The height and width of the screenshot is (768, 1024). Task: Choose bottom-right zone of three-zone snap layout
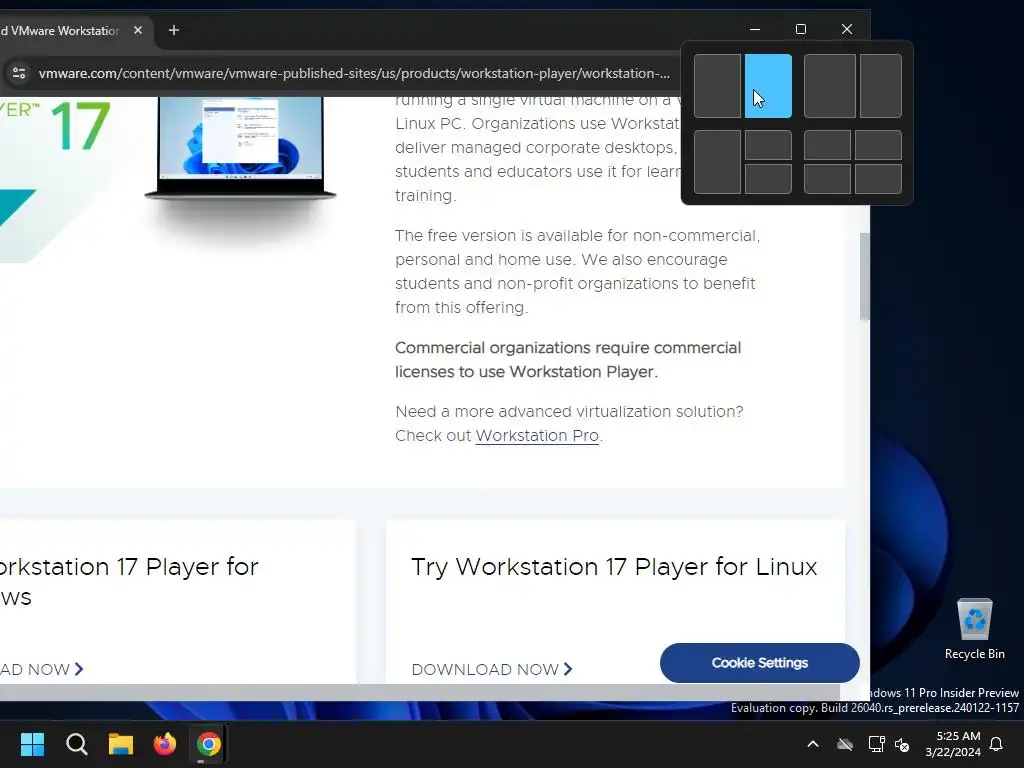click(768, 179)
